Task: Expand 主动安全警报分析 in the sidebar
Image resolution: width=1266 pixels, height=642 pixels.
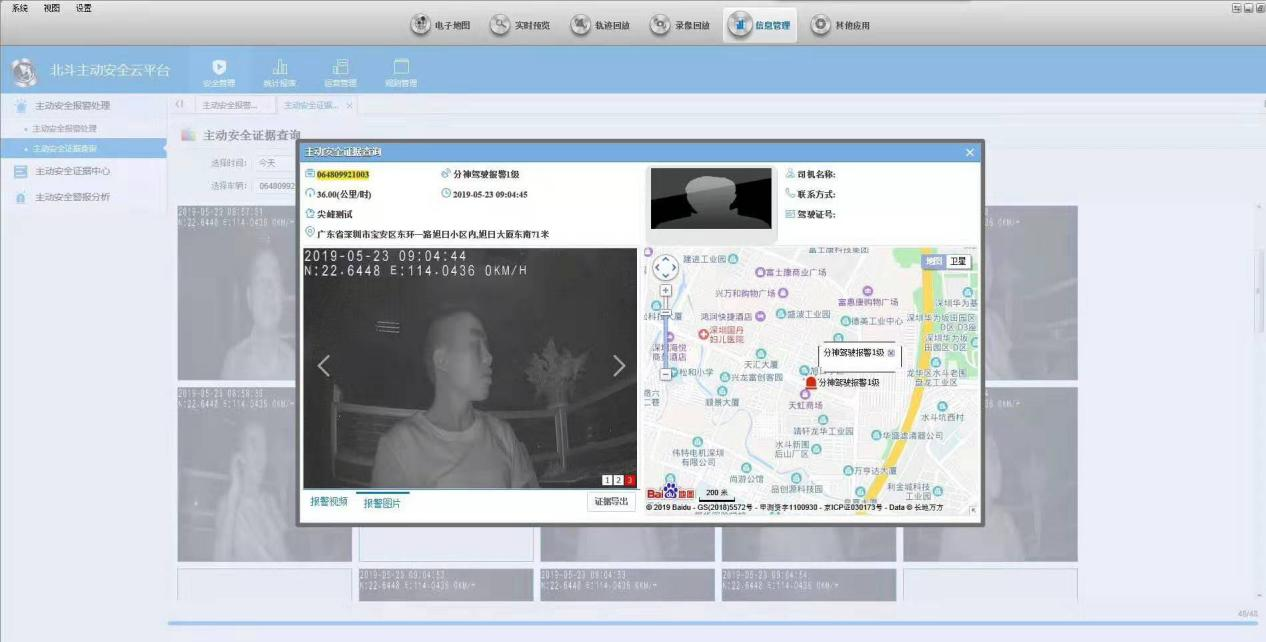Action: (x=72, y=197)
